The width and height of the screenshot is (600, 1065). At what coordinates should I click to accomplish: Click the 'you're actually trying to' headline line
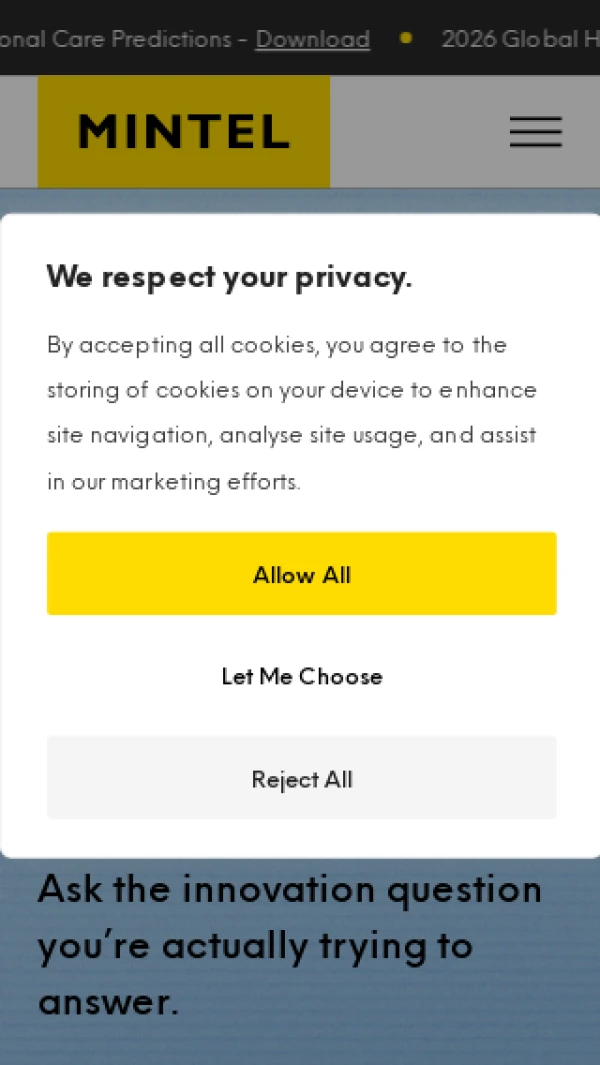[x=255, y=946]
